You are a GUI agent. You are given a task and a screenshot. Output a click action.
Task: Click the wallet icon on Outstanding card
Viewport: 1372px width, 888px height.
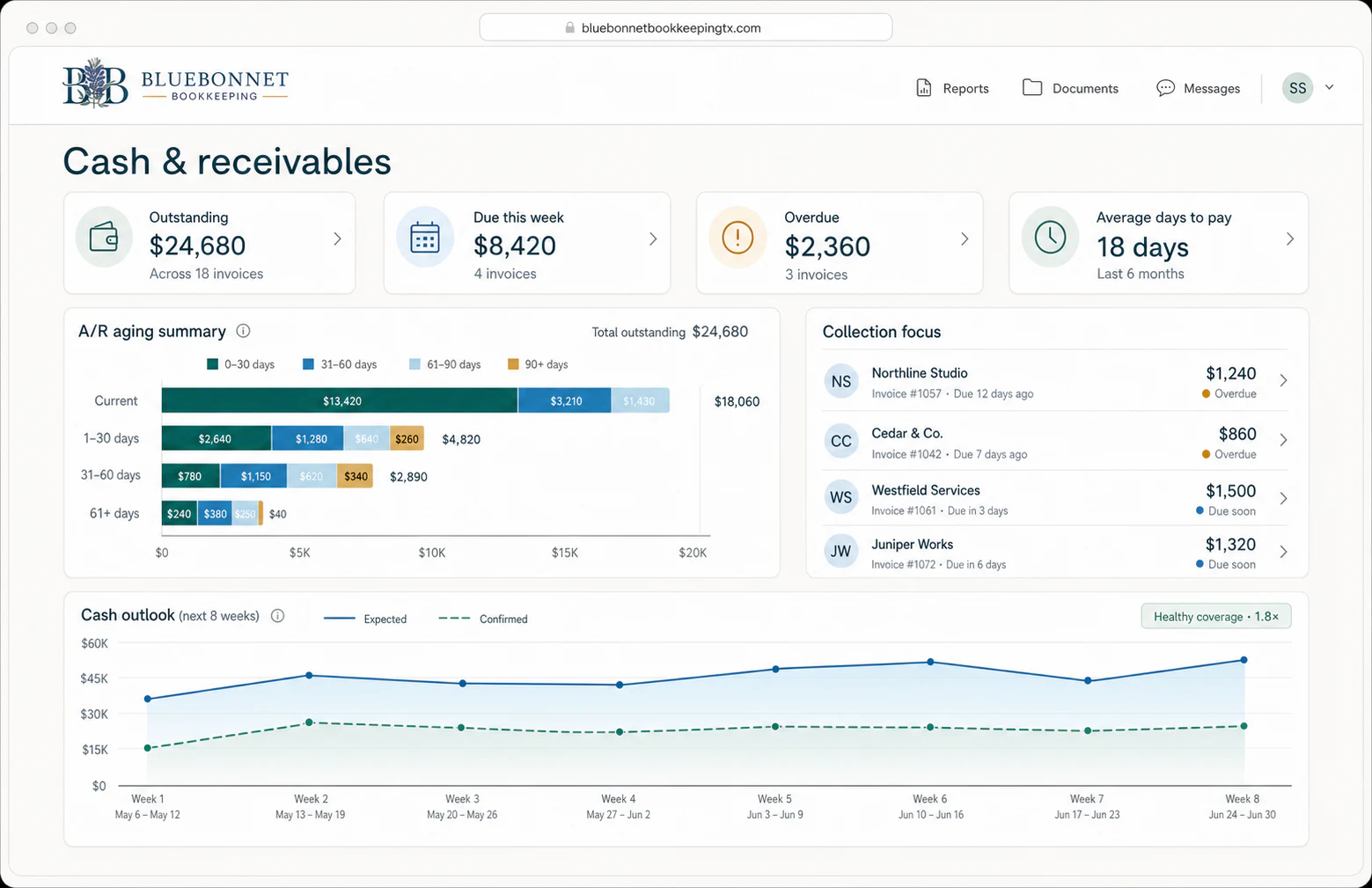104,238
